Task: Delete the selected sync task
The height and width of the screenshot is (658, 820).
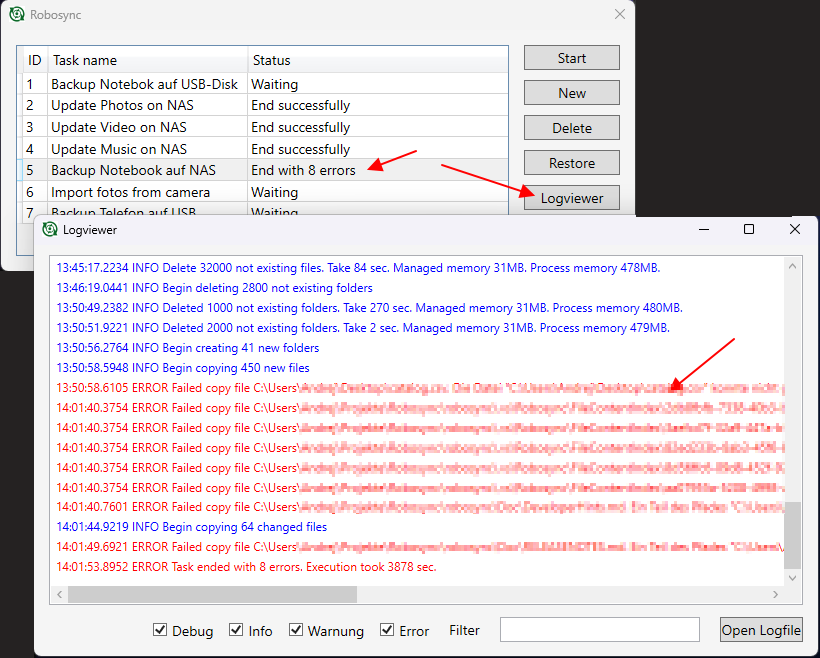Action: (x=571, y=127)
